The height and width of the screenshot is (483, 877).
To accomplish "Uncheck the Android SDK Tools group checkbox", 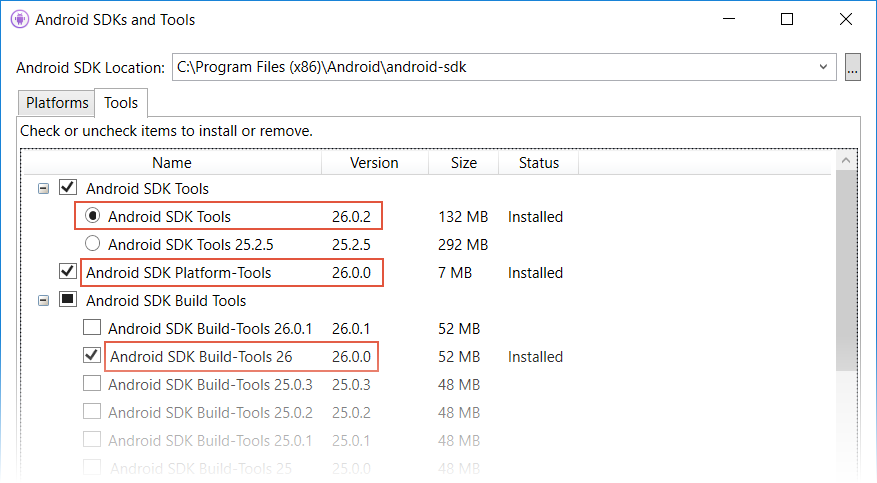I will 68,187.
